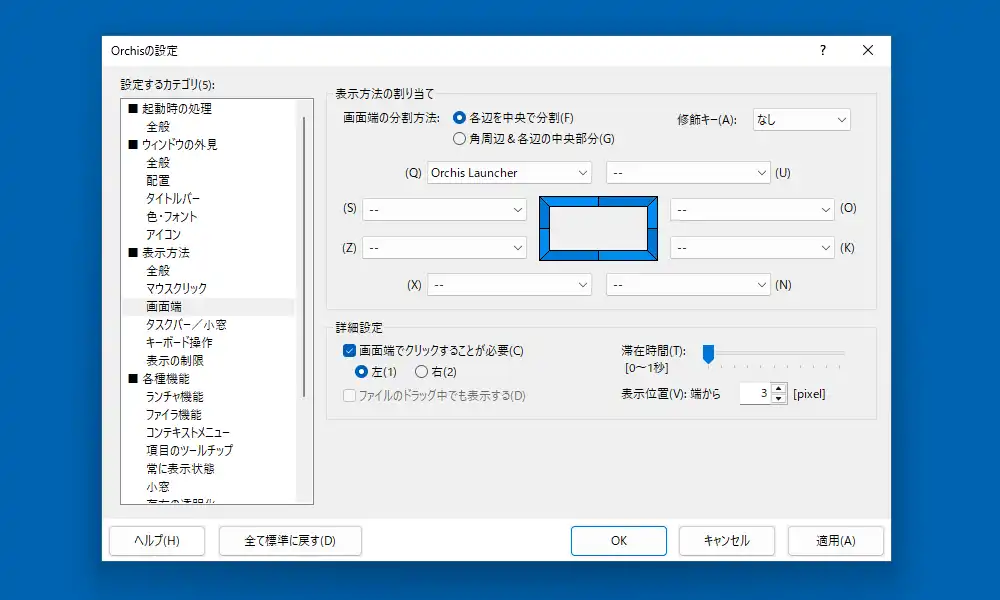Open the 修飾キー(A) dropdown showing なし

801,120
